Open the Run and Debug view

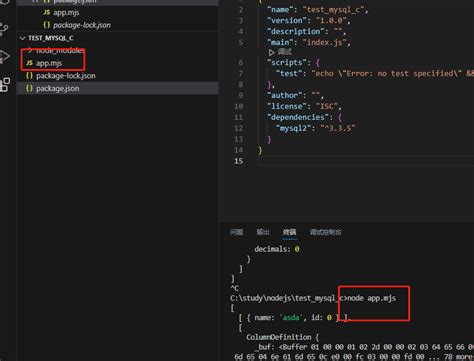4,56
